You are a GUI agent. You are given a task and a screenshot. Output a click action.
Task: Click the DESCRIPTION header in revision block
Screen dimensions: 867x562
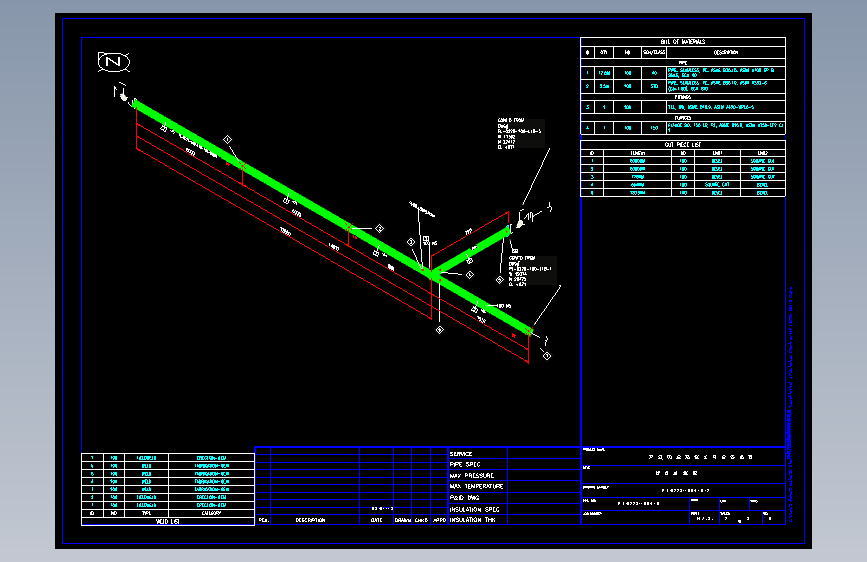310,521
